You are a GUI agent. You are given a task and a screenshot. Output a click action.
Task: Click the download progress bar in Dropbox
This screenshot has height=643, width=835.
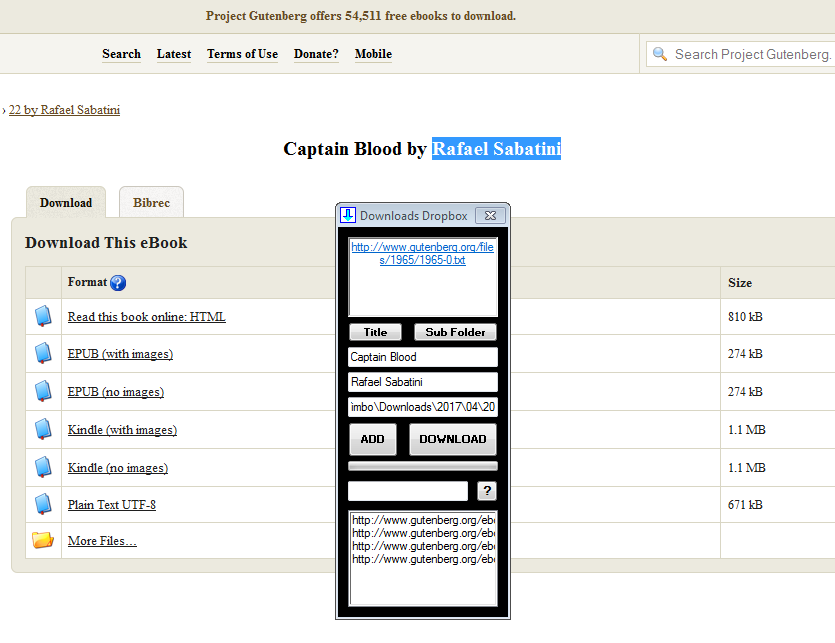[x=423, y=466]
